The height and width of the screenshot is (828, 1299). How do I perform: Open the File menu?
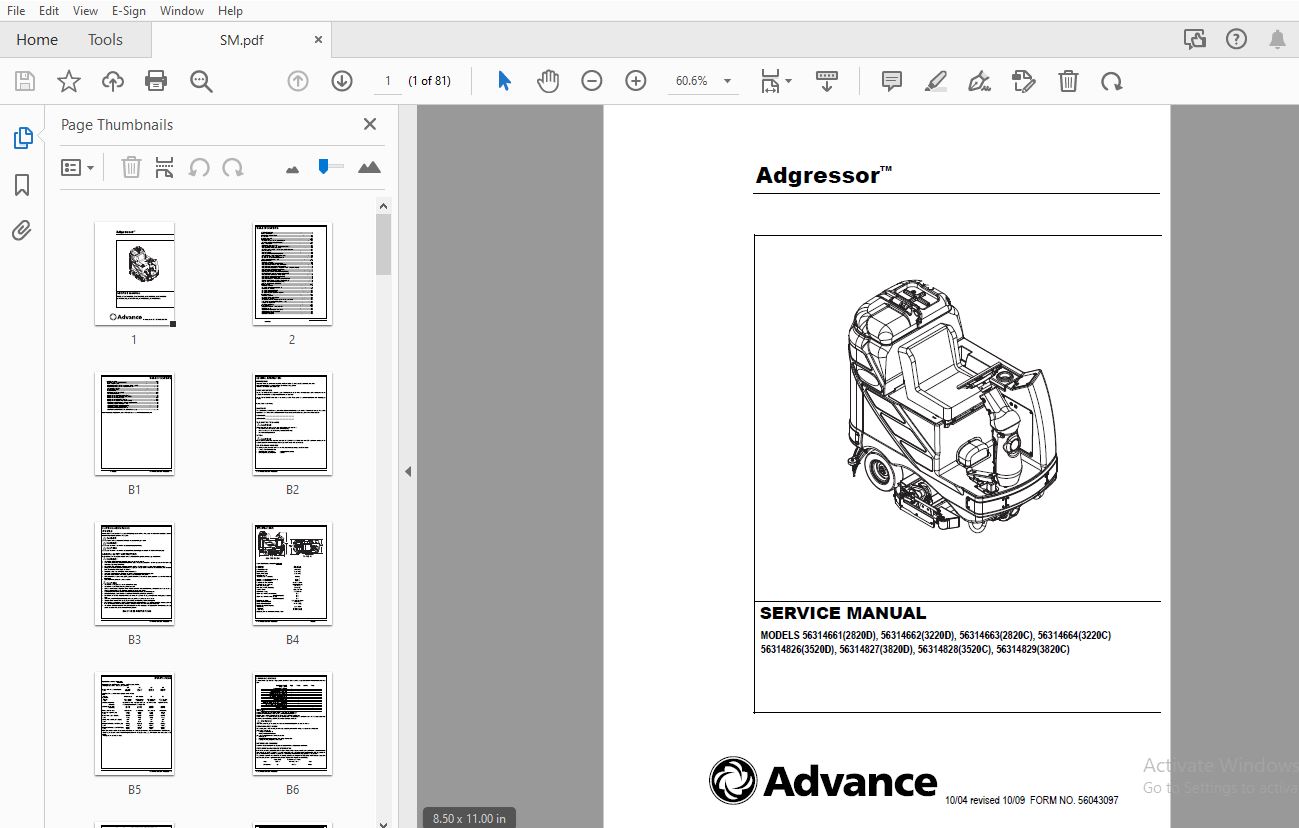16,11
